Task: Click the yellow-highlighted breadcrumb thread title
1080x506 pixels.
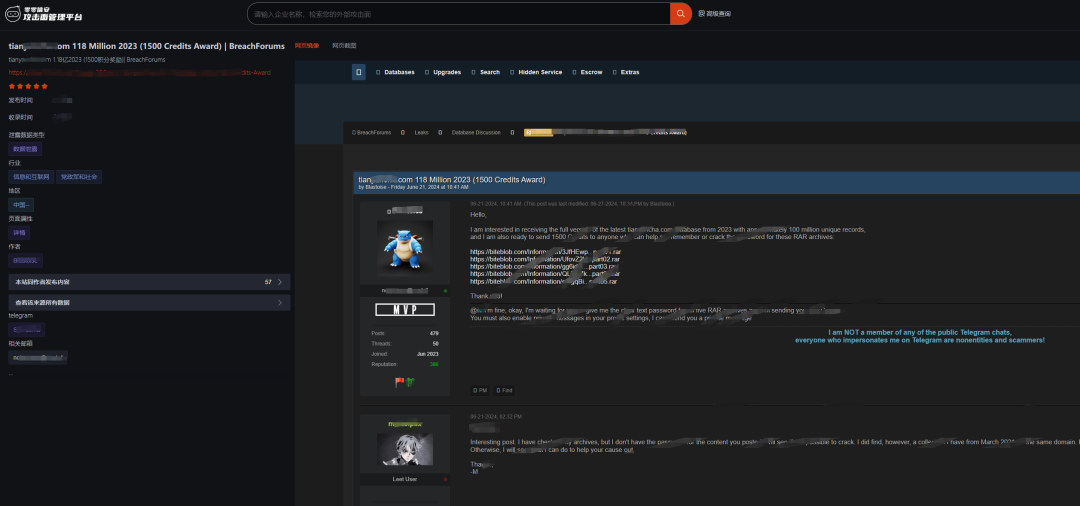Action: 605,132
